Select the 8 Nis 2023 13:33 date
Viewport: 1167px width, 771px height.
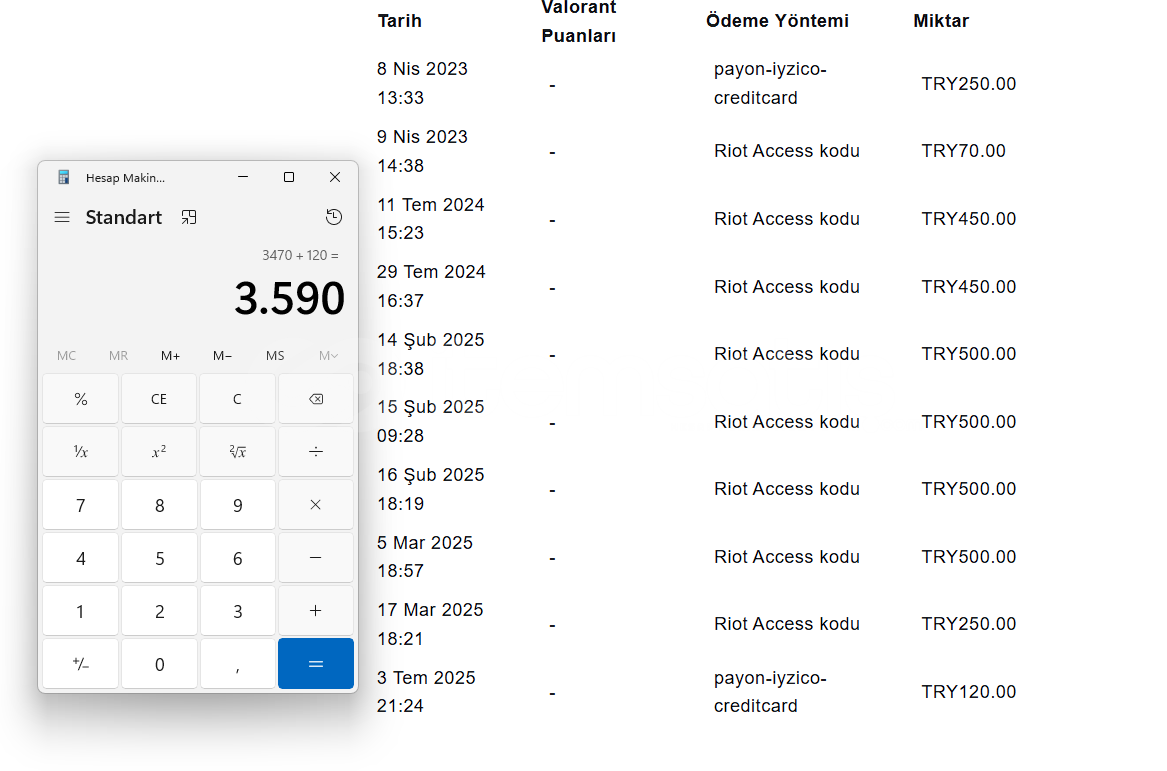(422, 83)
